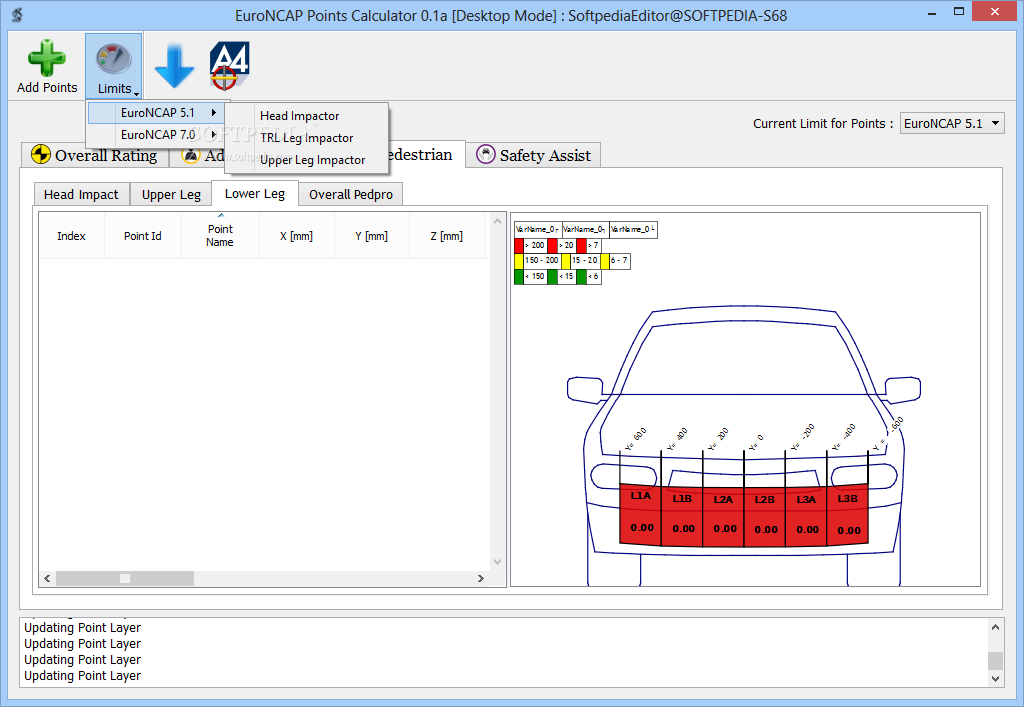Open the Lower Leg sub-tab
1024x707 pixels.
tap(255, 193)
